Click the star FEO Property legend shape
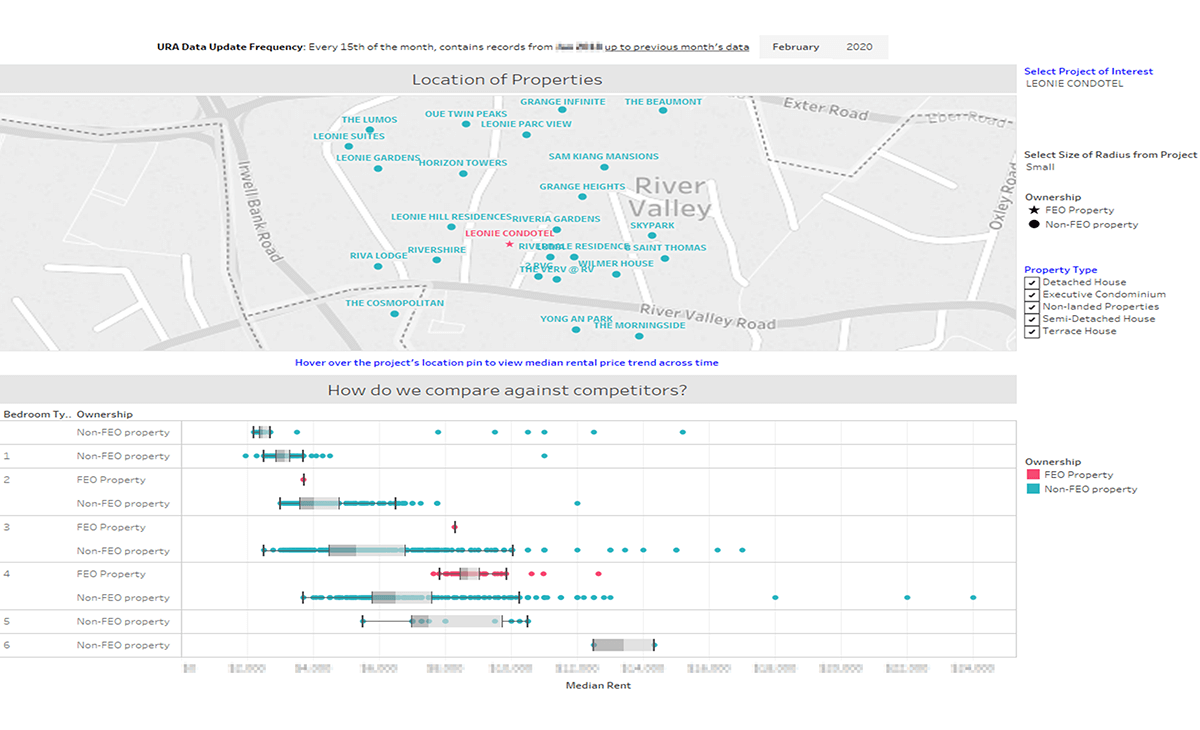Screen dimensions: 1200x730 pos(1034,211)
